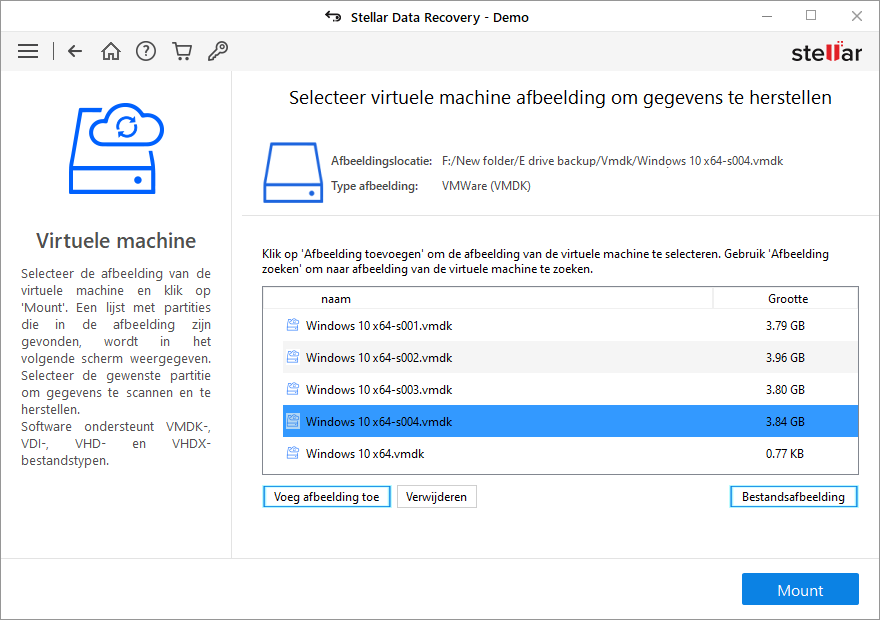Viewport: 880px width, 620px height.
Task: Click the Verwijderen button
Action: pos(437,497)
